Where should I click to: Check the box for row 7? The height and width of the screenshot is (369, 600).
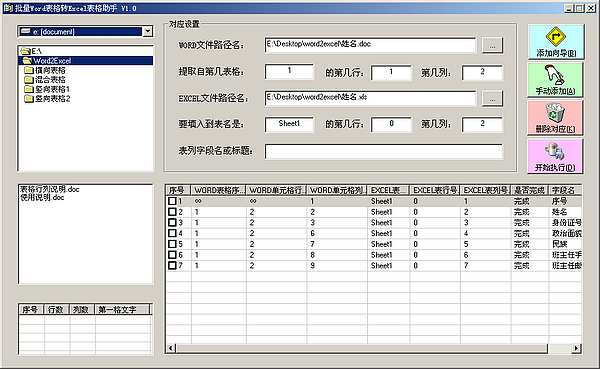(x=172, y=265)
